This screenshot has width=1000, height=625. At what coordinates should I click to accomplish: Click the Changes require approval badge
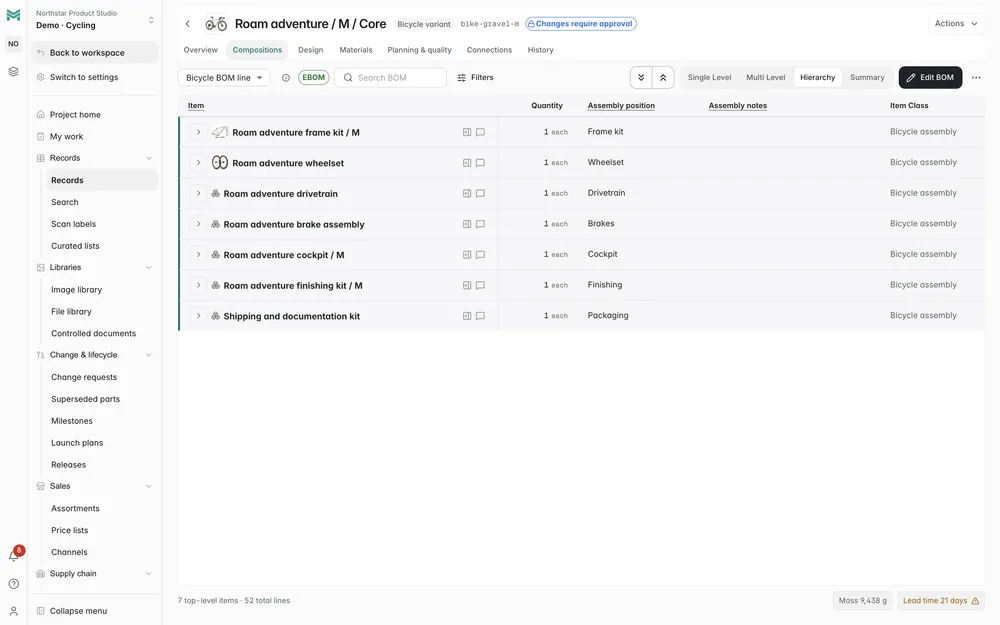(581, 24)
